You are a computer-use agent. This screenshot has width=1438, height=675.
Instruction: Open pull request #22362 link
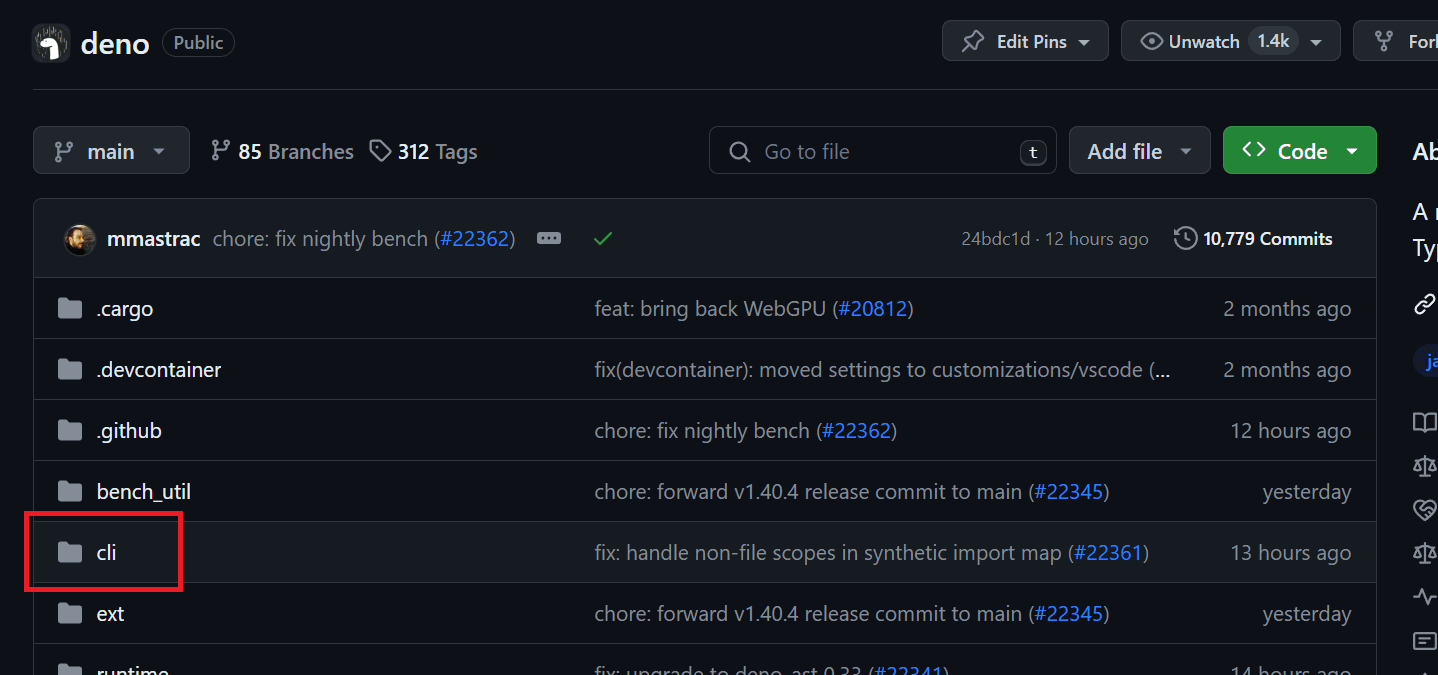click(475, 238)
